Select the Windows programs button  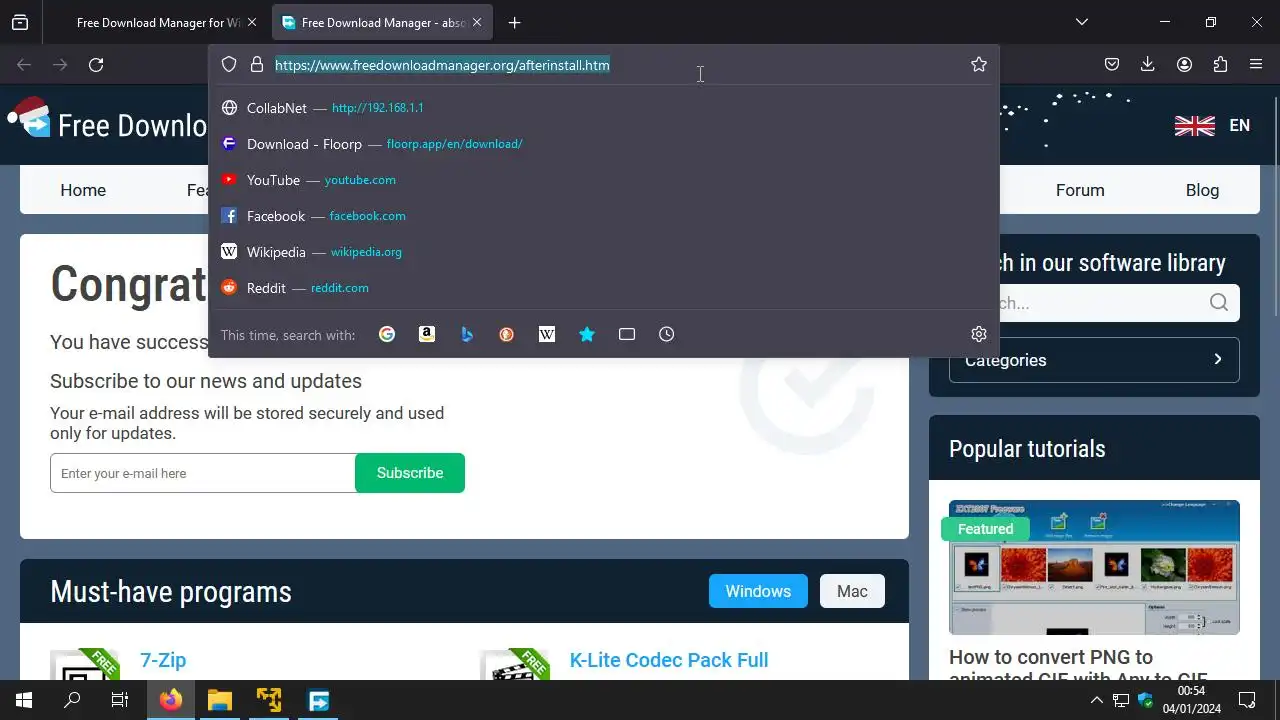point(758,591)
